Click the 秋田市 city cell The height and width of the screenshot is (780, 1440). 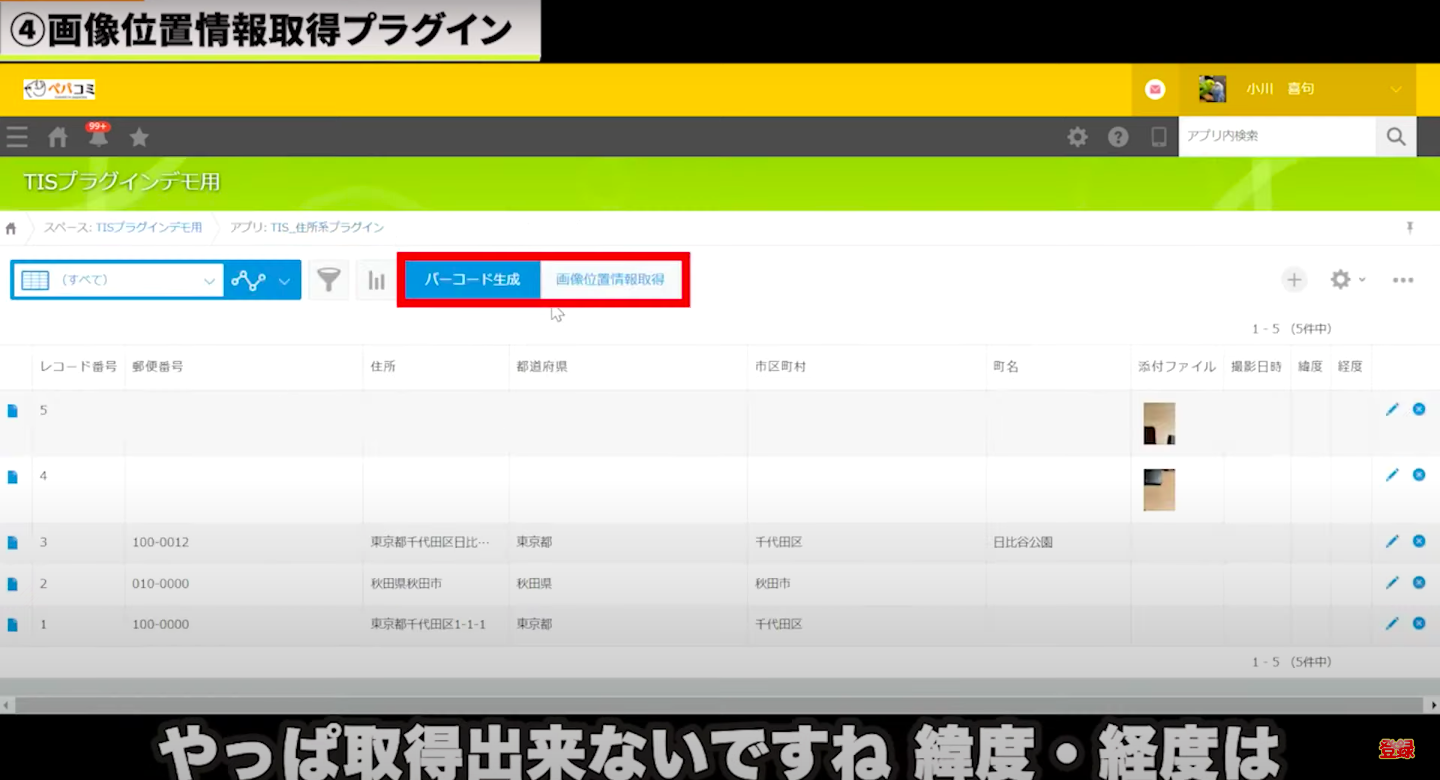click(773, 583)
